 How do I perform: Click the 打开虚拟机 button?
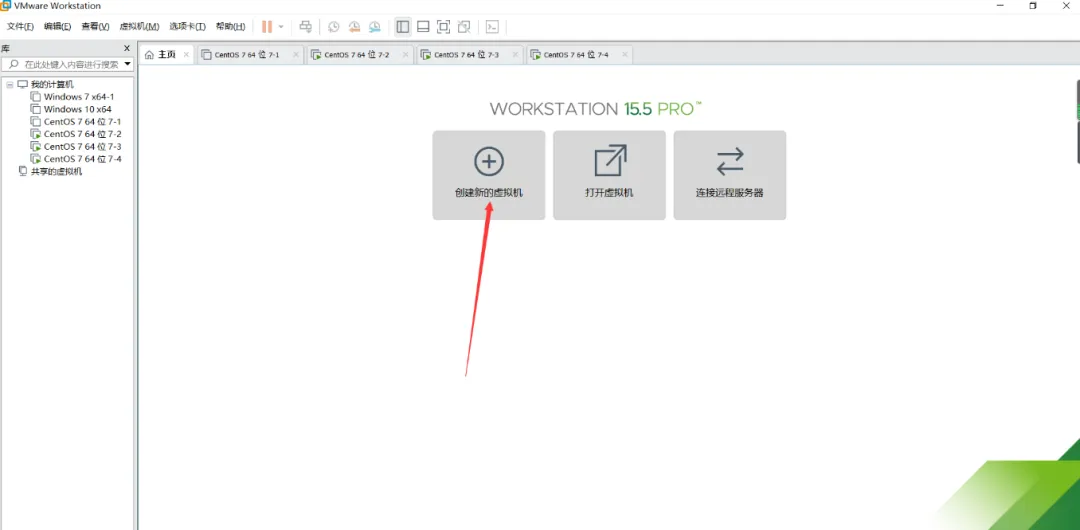(610, 176)
